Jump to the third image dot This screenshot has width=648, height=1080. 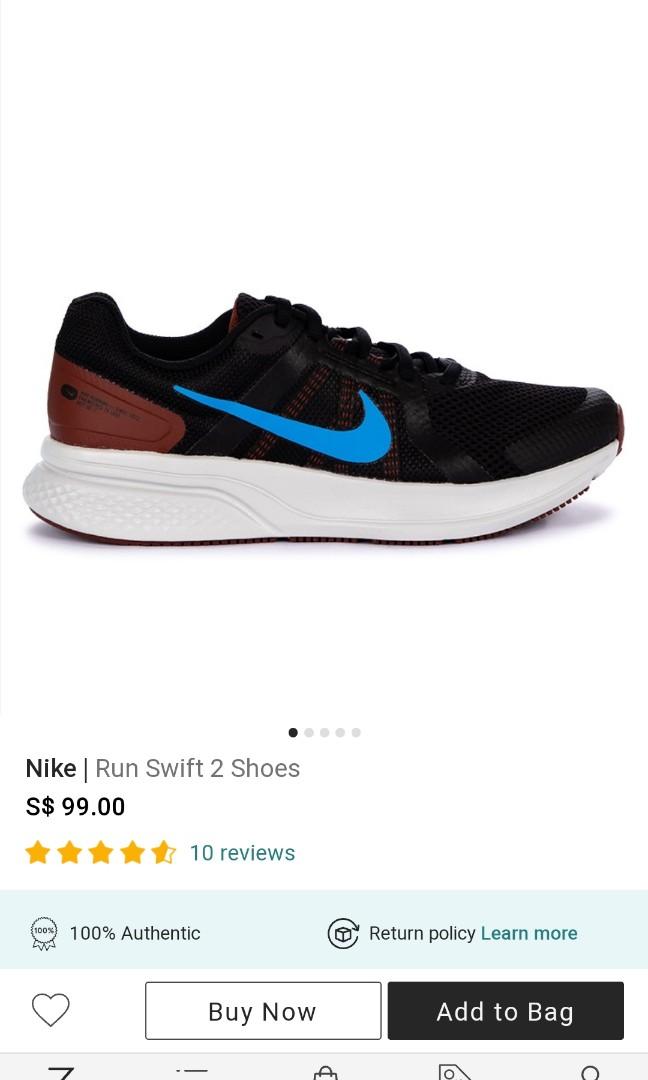pos(324,732)
